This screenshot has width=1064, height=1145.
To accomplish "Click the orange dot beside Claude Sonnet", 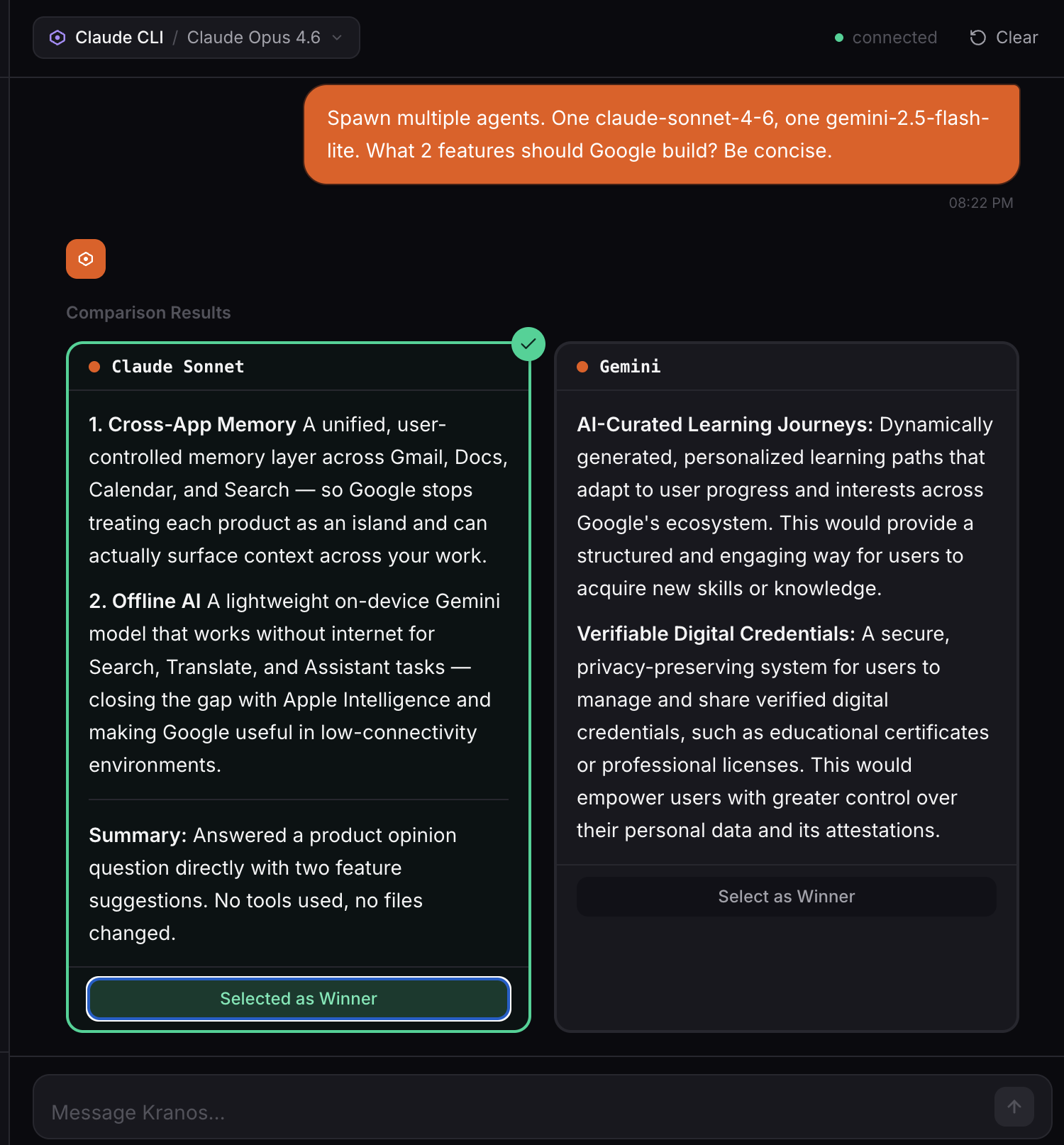I will tap(94, 367).
